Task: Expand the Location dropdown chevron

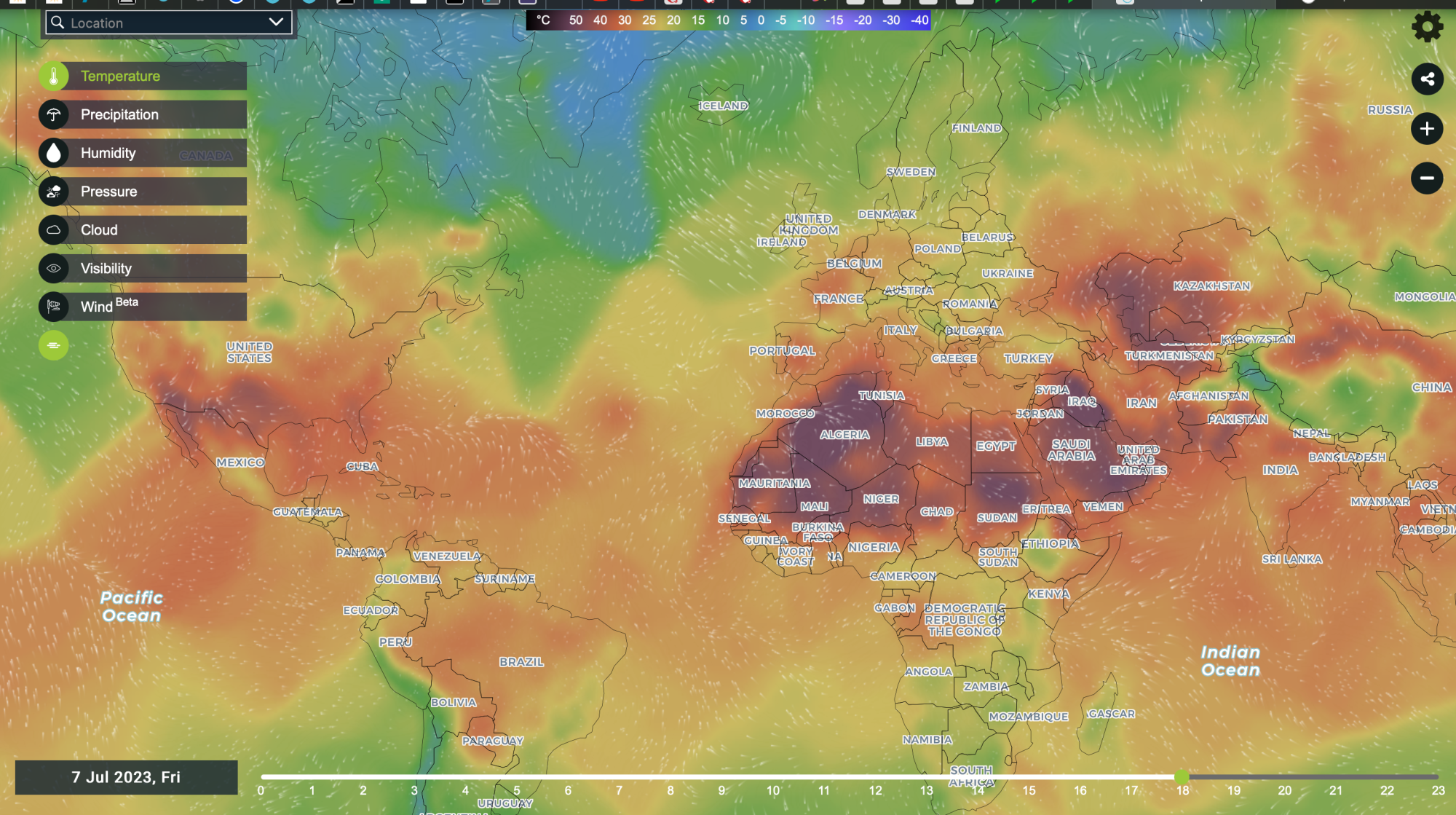Action: [x=276, y=23]
